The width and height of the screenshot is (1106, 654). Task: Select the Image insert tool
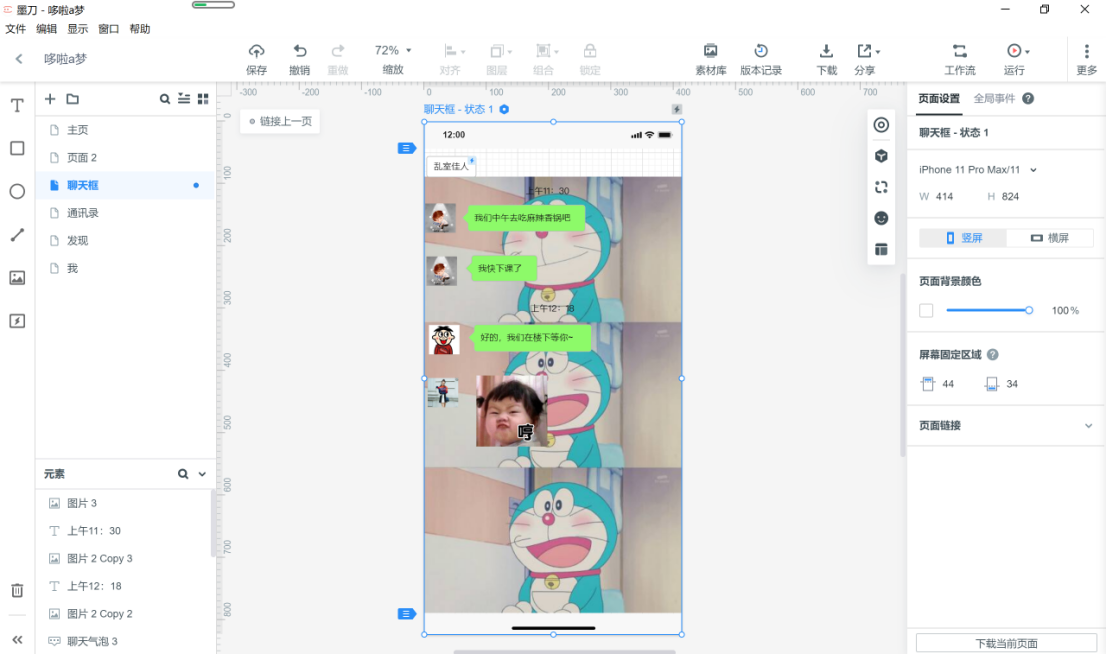17,278
